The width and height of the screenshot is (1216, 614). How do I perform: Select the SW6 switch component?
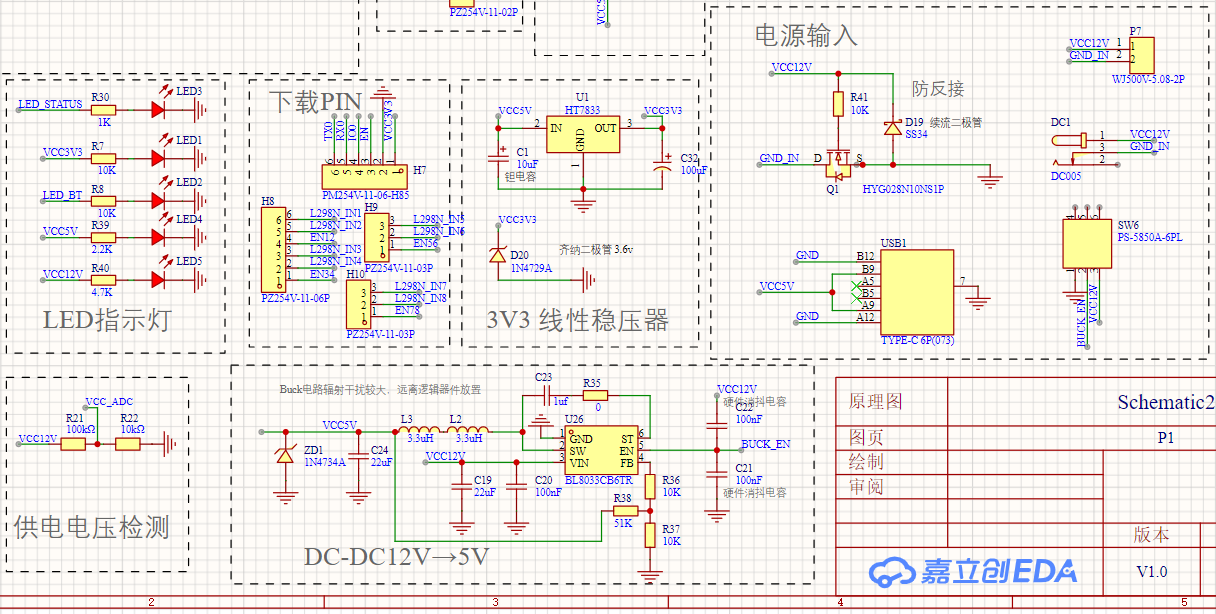click(1086, 243)
